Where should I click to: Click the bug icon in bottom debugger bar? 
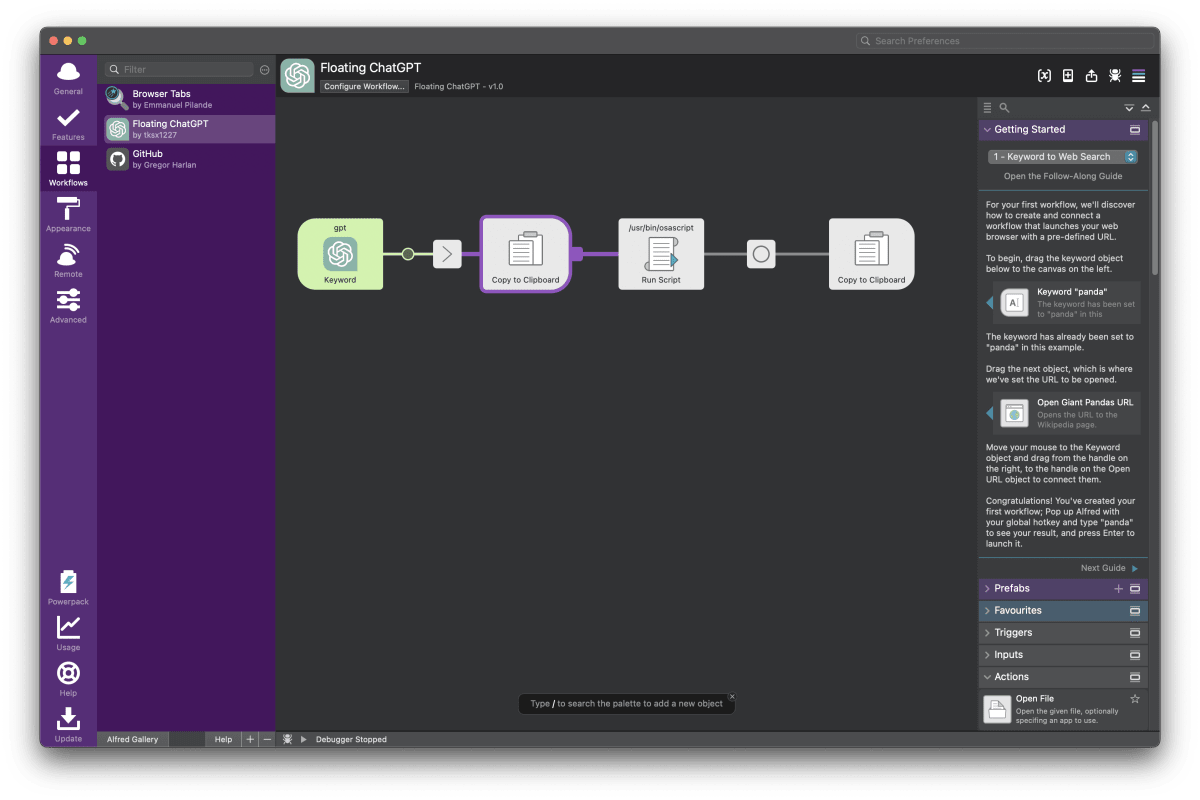287,739
